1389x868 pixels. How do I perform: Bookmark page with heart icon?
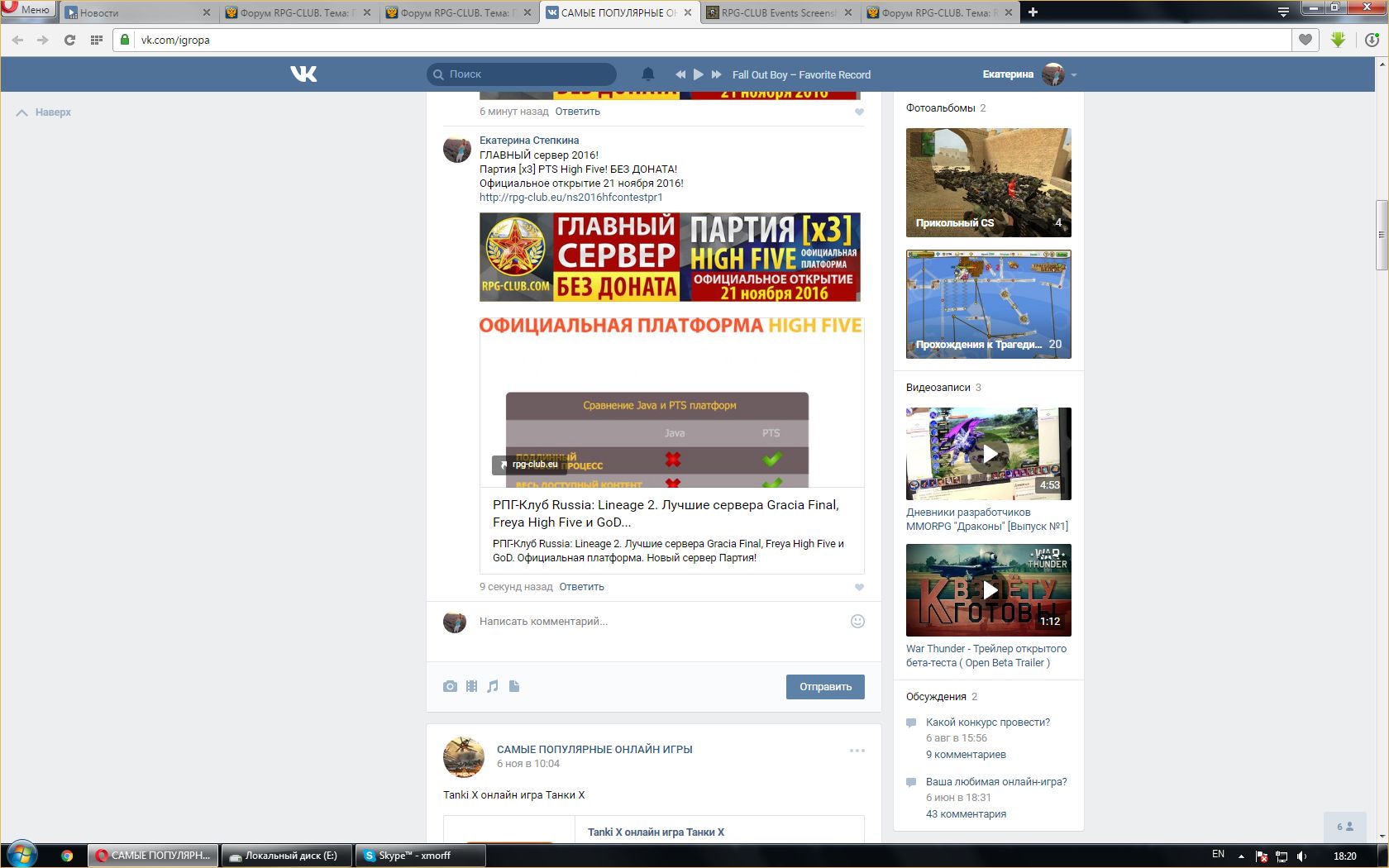(1305, 40)
